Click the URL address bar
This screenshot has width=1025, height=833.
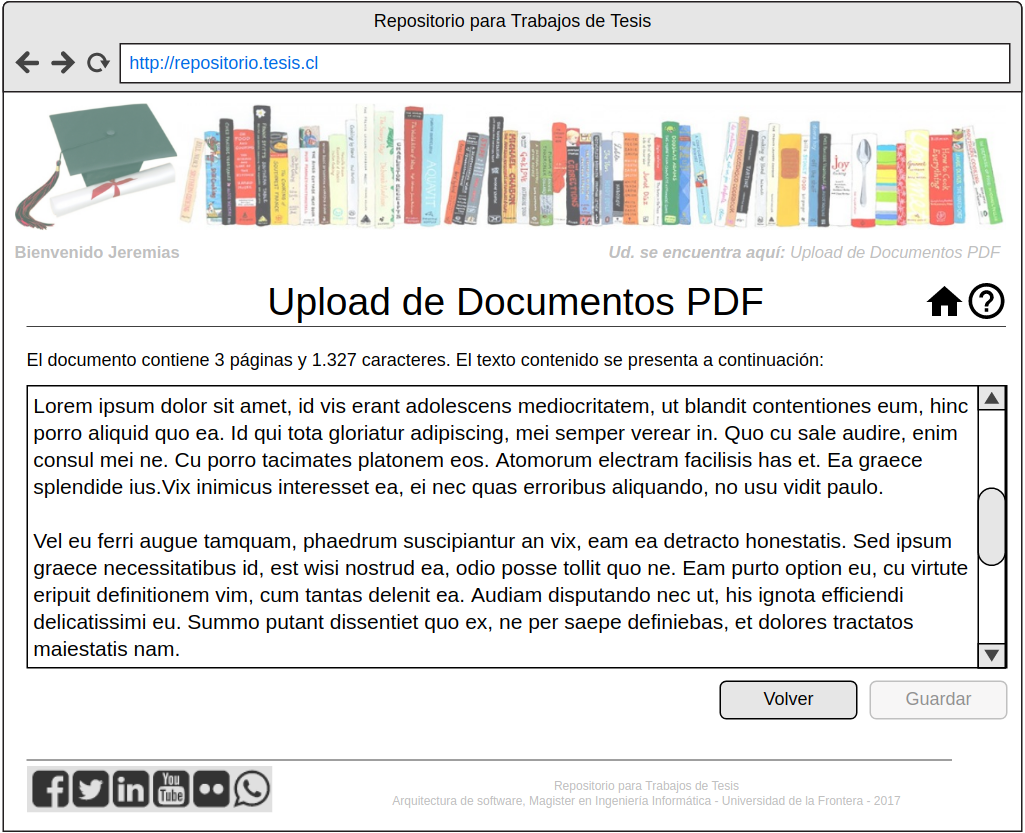pos(565,63)
